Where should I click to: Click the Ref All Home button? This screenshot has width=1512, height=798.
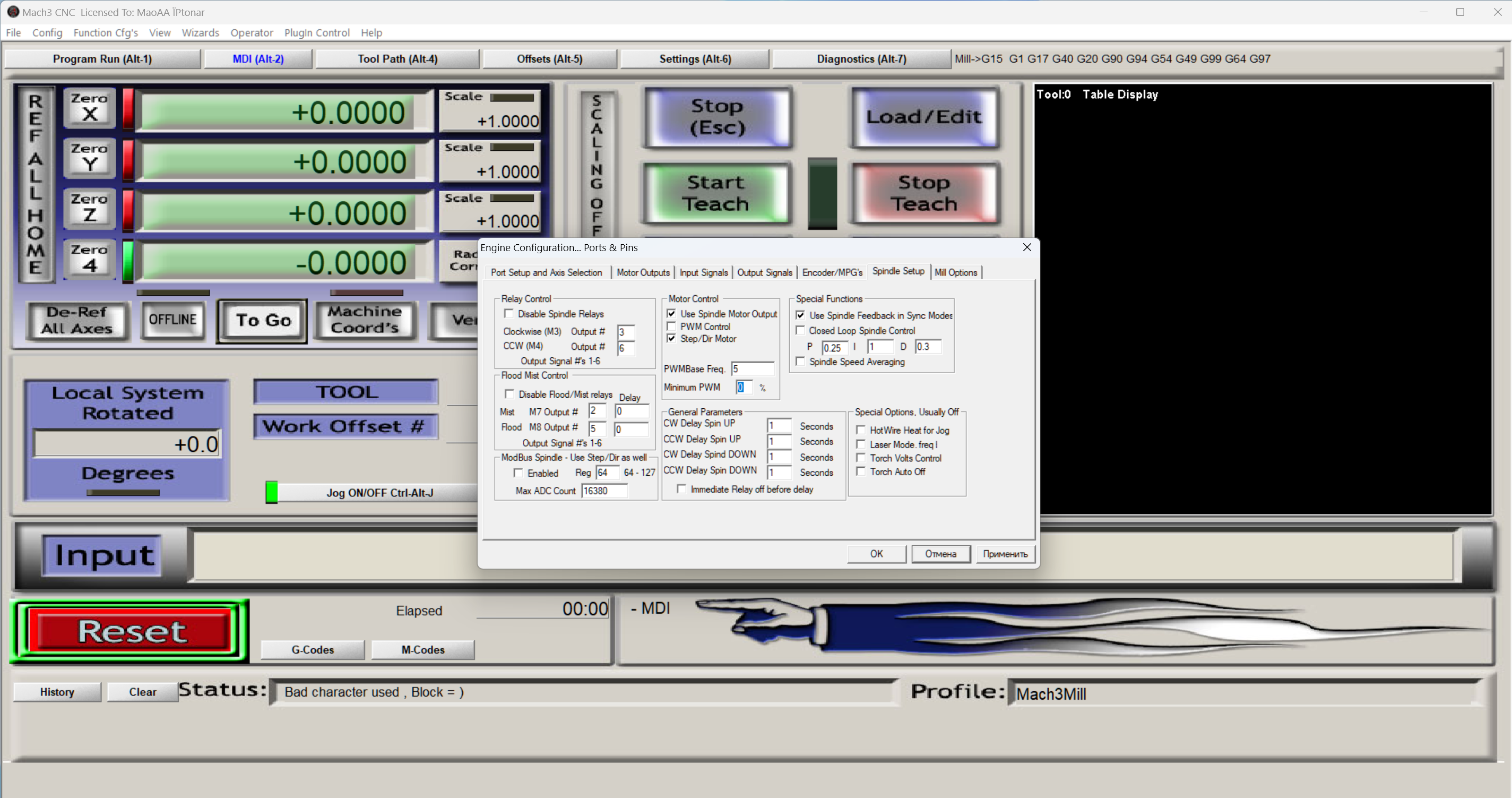pos(35,184)
